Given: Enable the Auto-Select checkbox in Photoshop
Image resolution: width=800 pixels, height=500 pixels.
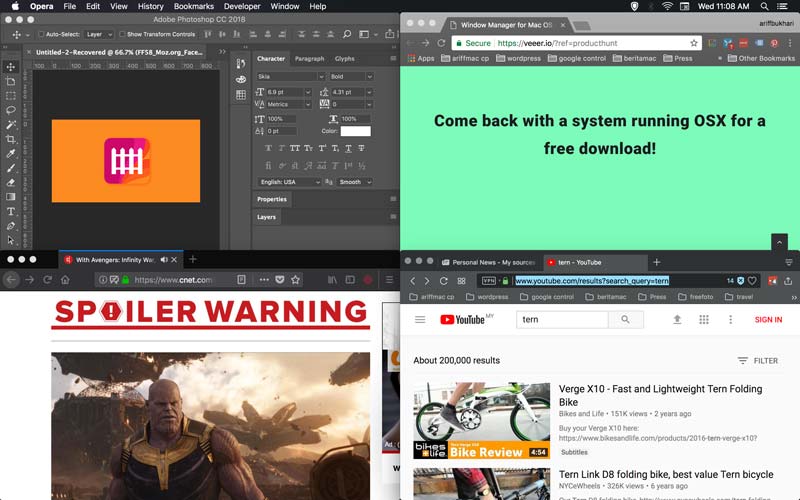Looking at the screenshot, I should (41, 34).
